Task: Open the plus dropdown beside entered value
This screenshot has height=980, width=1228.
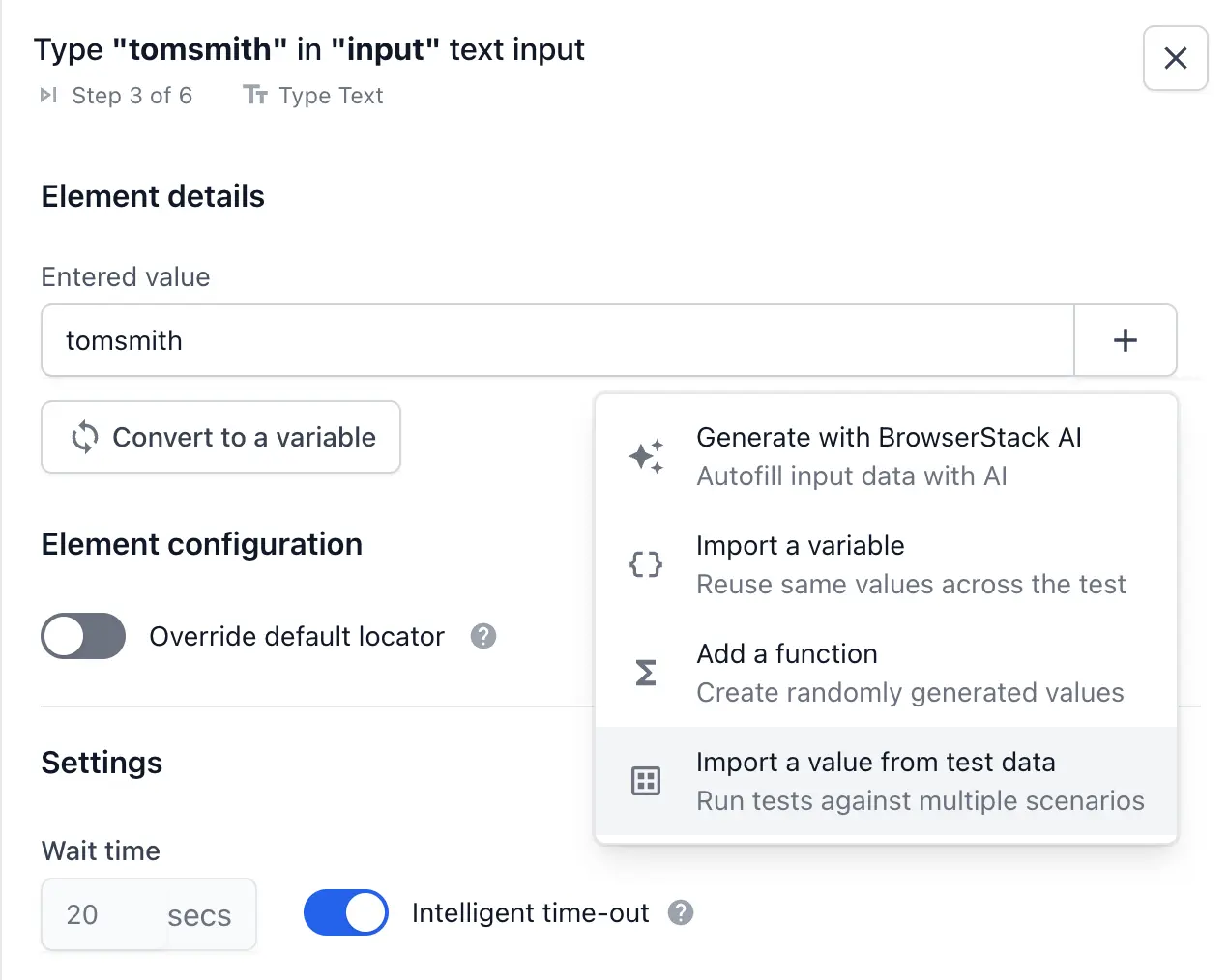Action: pos(1125,340)
